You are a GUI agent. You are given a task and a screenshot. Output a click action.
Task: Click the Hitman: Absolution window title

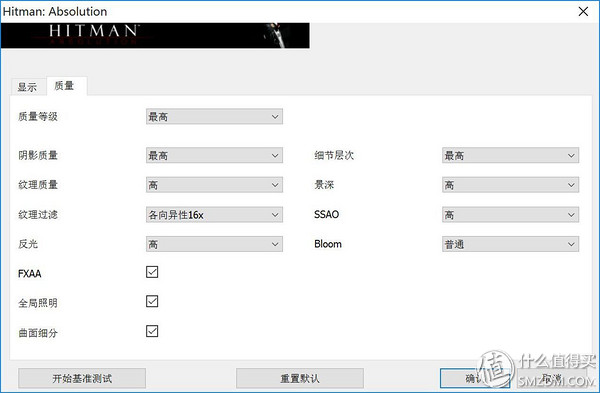(55, 11)
